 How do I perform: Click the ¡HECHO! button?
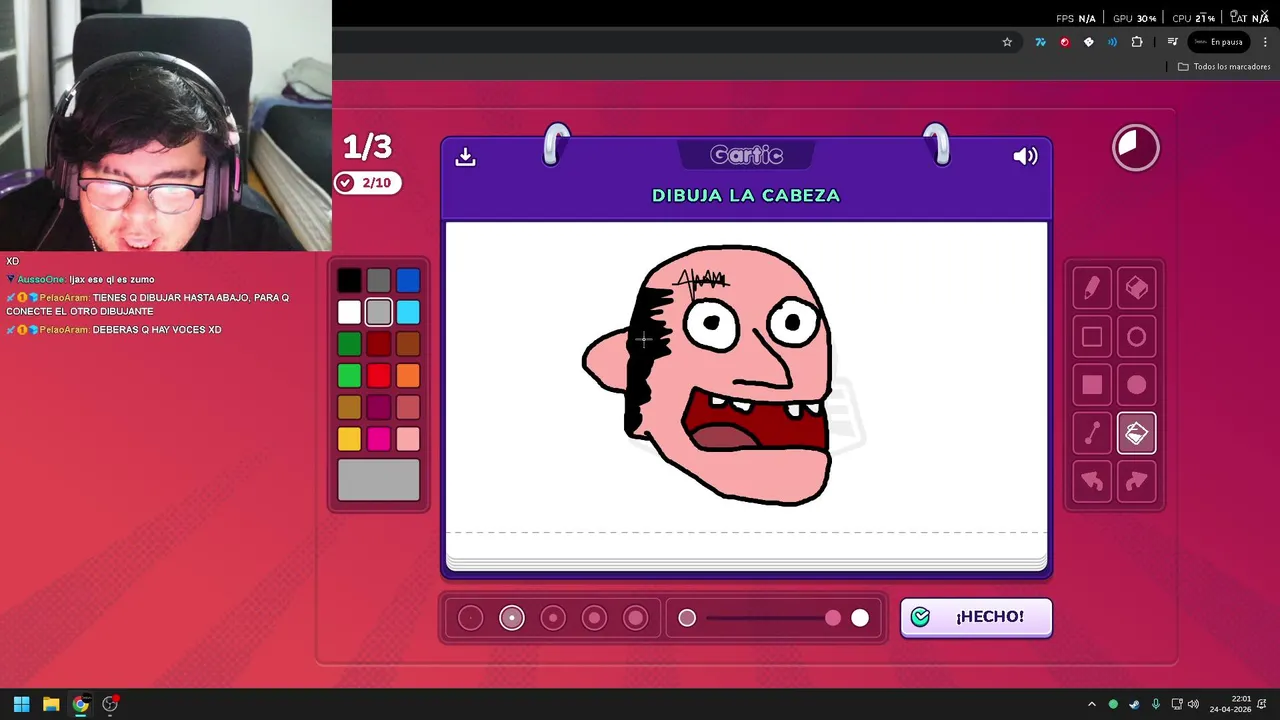976,617
